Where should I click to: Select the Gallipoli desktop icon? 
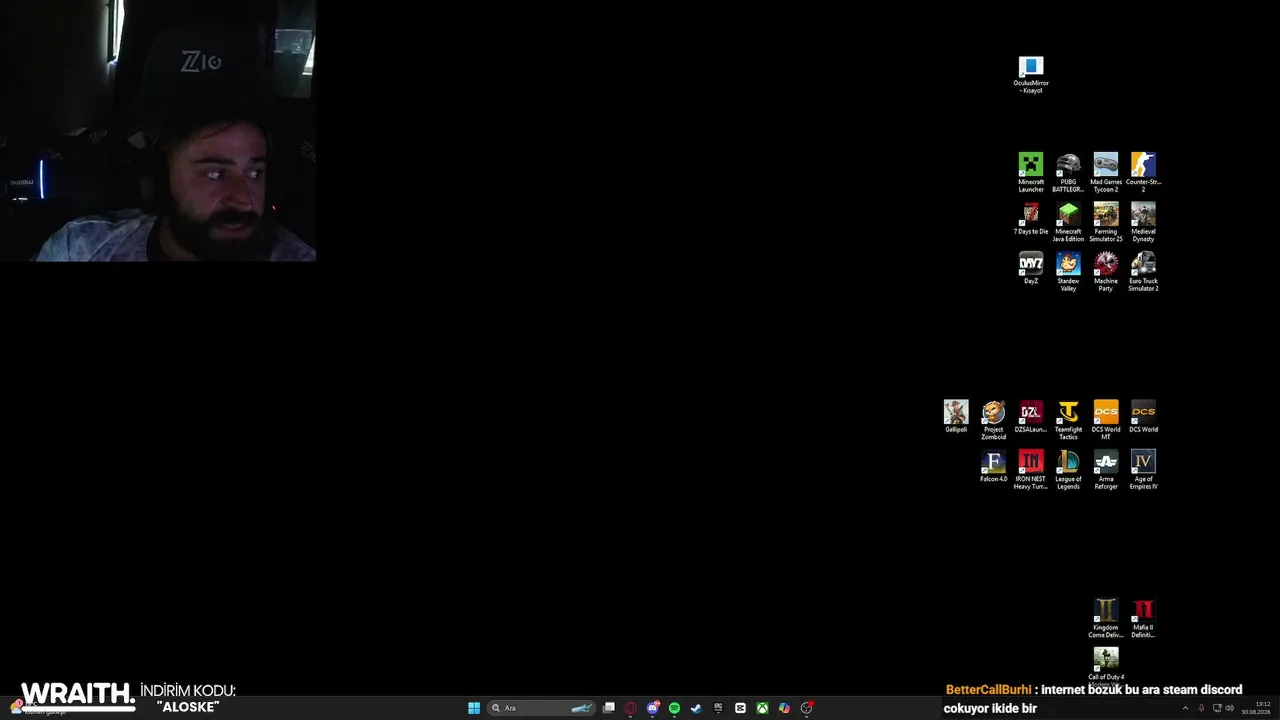[956, 416]
